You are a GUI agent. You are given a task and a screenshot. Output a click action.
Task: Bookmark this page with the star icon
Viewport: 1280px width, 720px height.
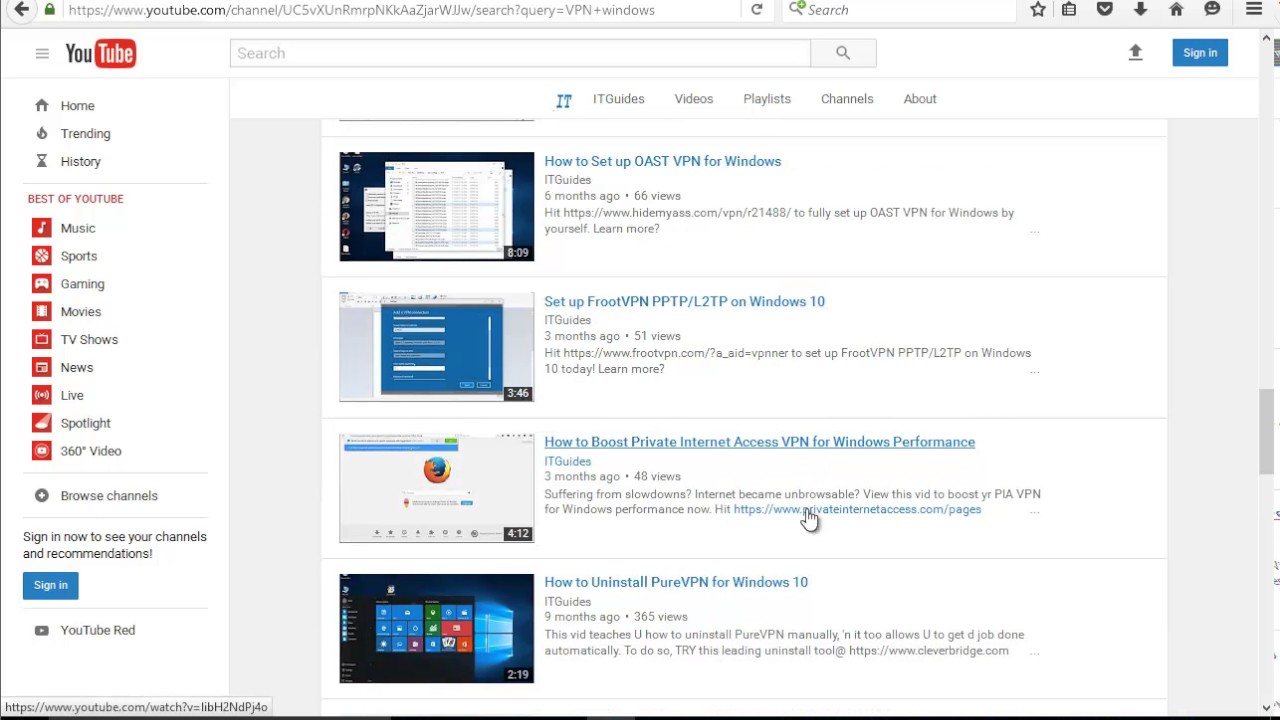pyautogui.click(x=1038, y=10)
